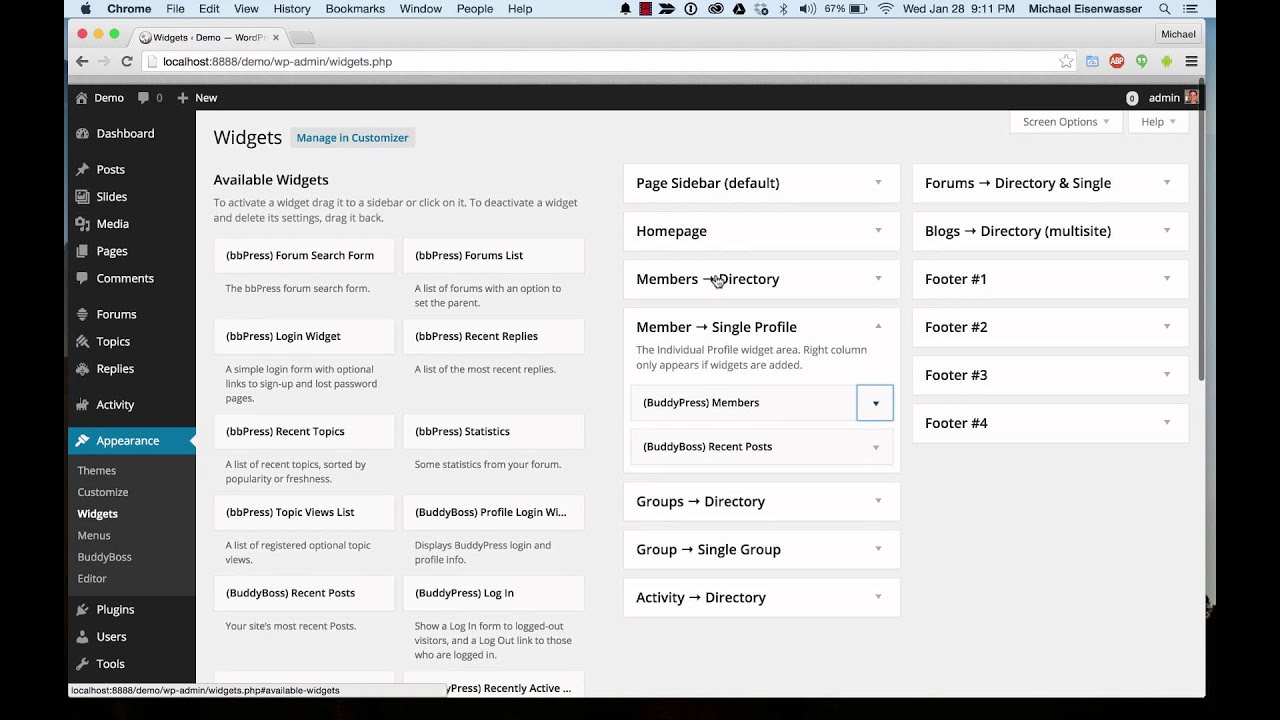The width and height of the screenshot is (1280, 720).
Task: Select the (bbPress) Forum Search Form widget
Action: (x=304, y=255)
